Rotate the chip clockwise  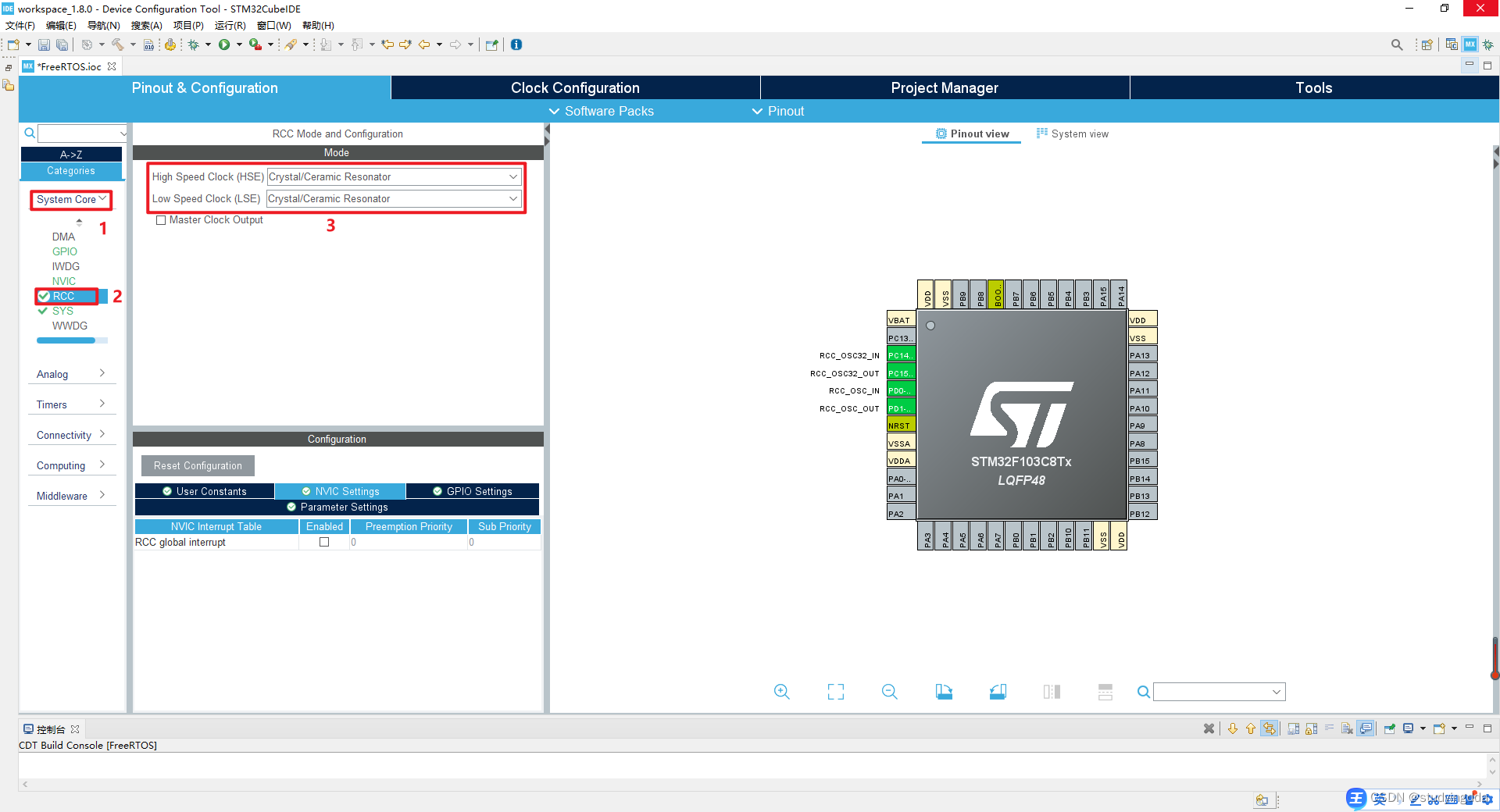coord(944,692)
